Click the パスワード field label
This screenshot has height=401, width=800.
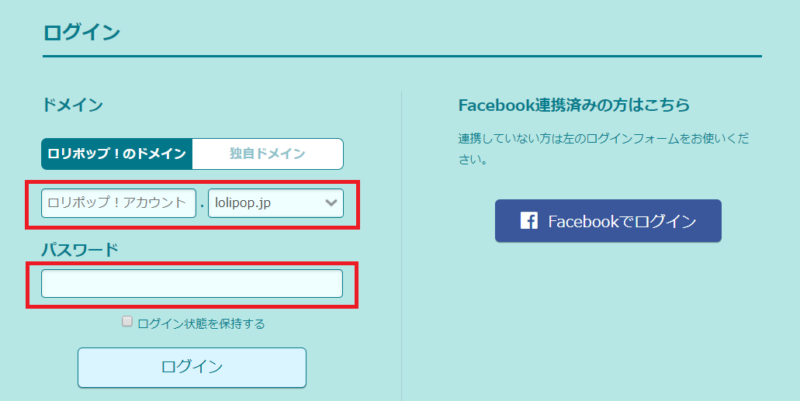pyautogui.click(x=80, y=247)
